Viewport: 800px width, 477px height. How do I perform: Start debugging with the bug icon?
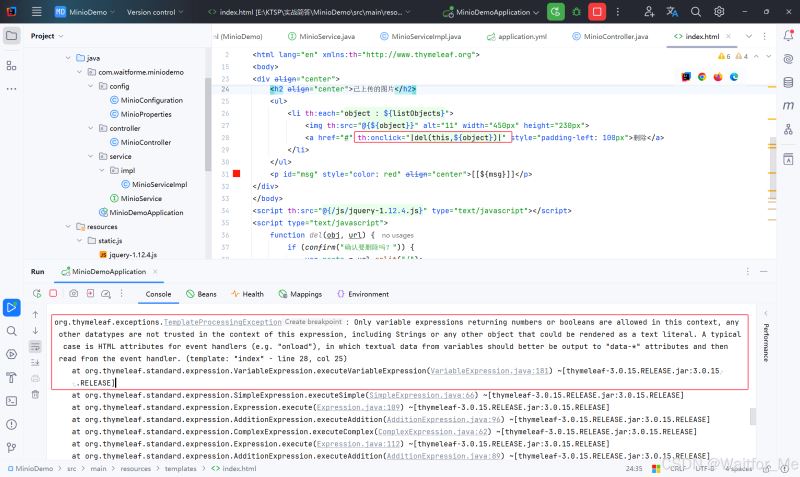(577, 11)
